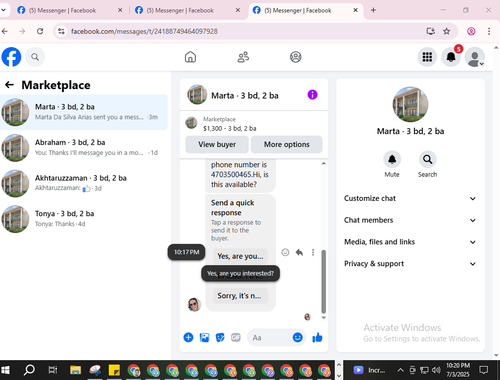
Task: Show hidden system tray icons
Action: [x=400, y=370]
